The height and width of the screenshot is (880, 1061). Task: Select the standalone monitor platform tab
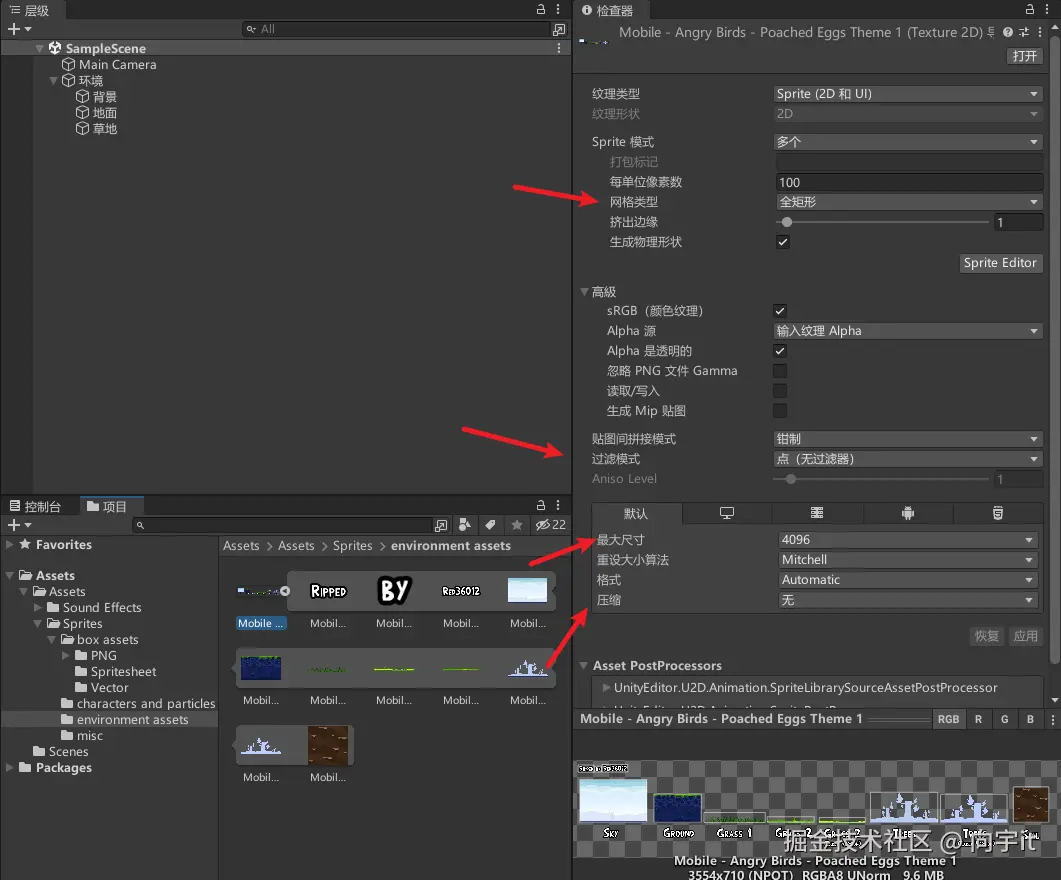(727, 513)
